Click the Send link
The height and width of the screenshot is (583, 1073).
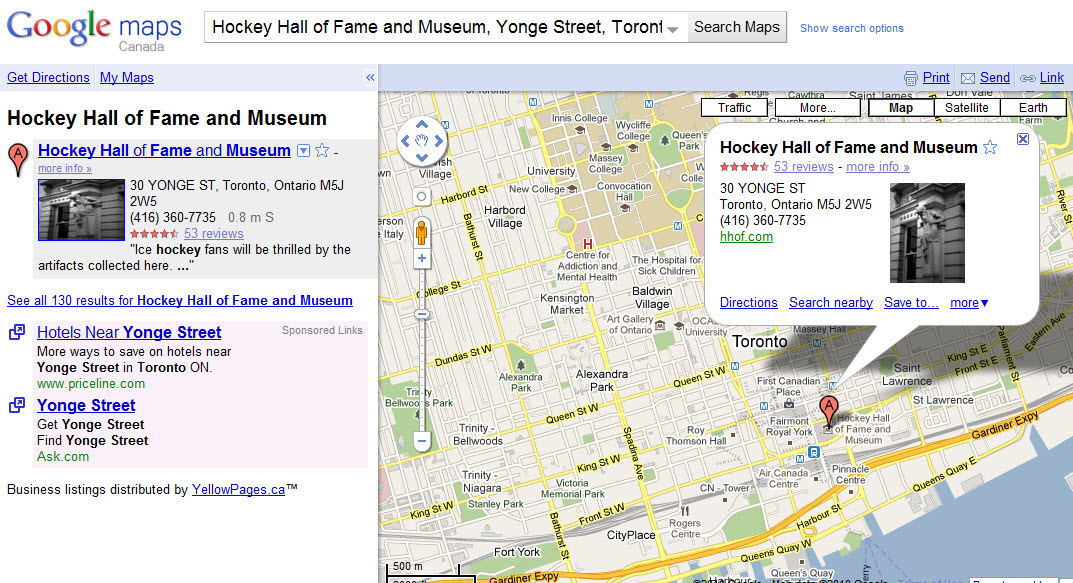coord(994,77)
